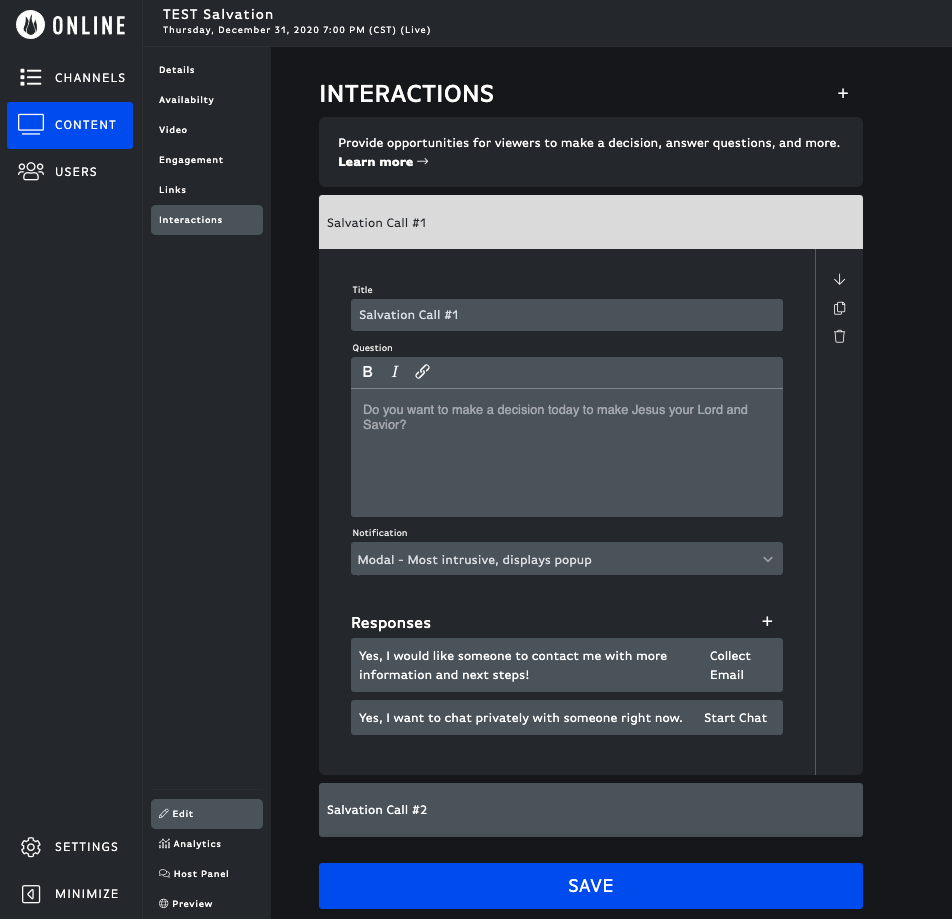This screenshot has width=952, height=919.
Task: Click the Minimize arrow icon
Action: tap(31, 894)
